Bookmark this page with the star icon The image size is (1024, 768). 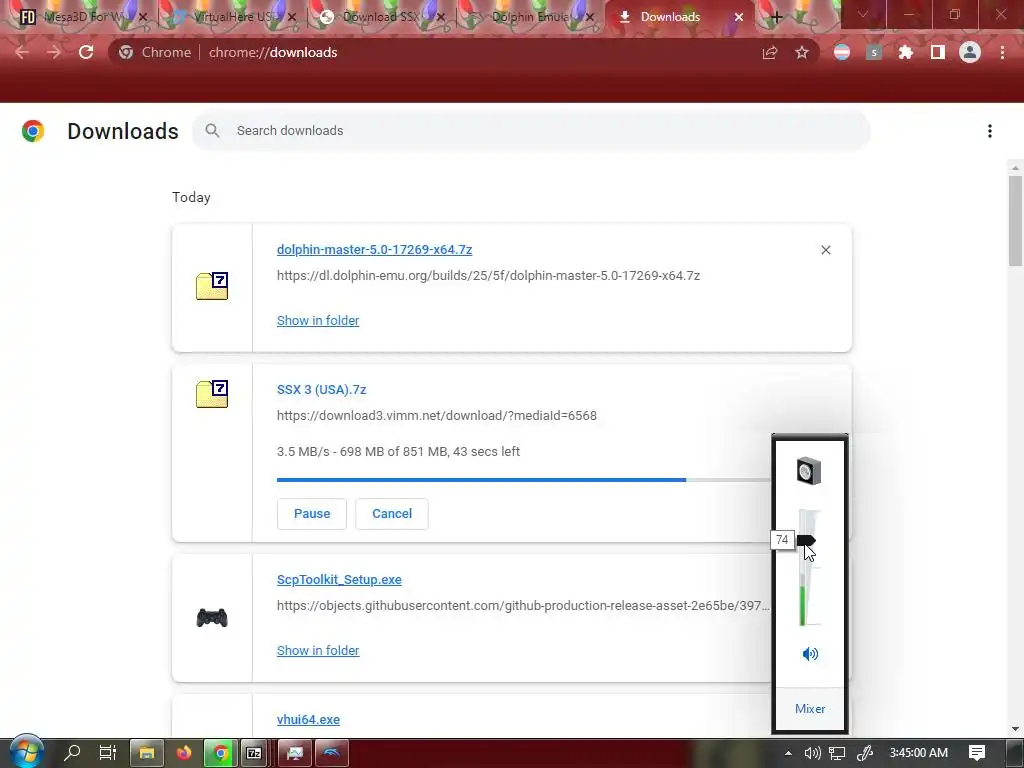click(x=802, y=52)
